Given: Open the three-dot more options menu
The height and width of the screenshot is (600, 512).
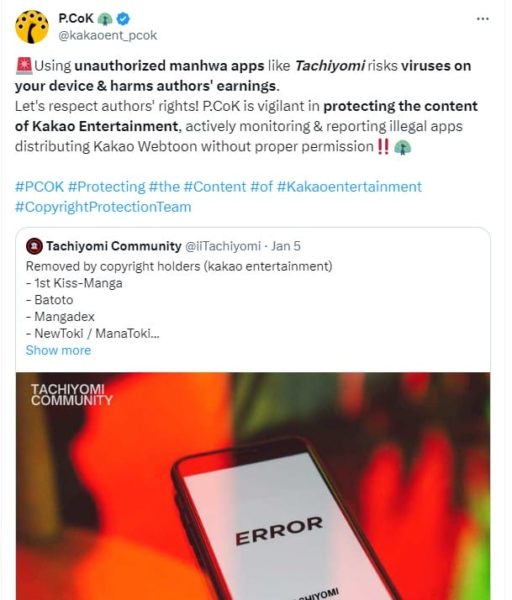Looking at the screenshot, I should pyautogui.click(x=483, y=18).
